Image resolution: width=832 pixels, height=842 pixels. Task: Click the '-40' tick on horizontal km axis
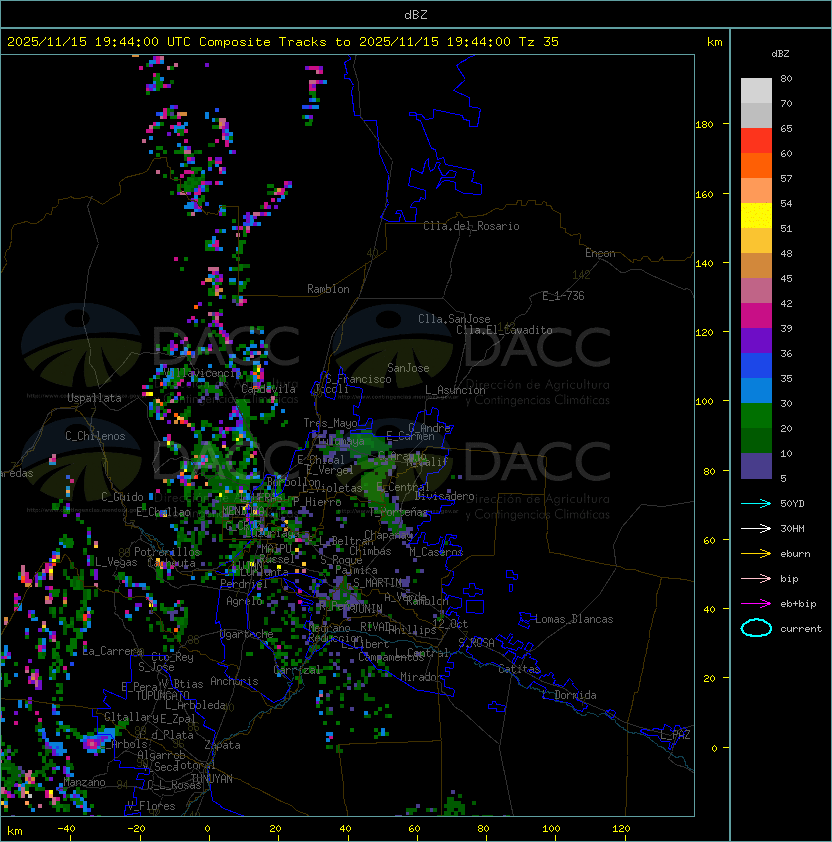click(66, 829)
